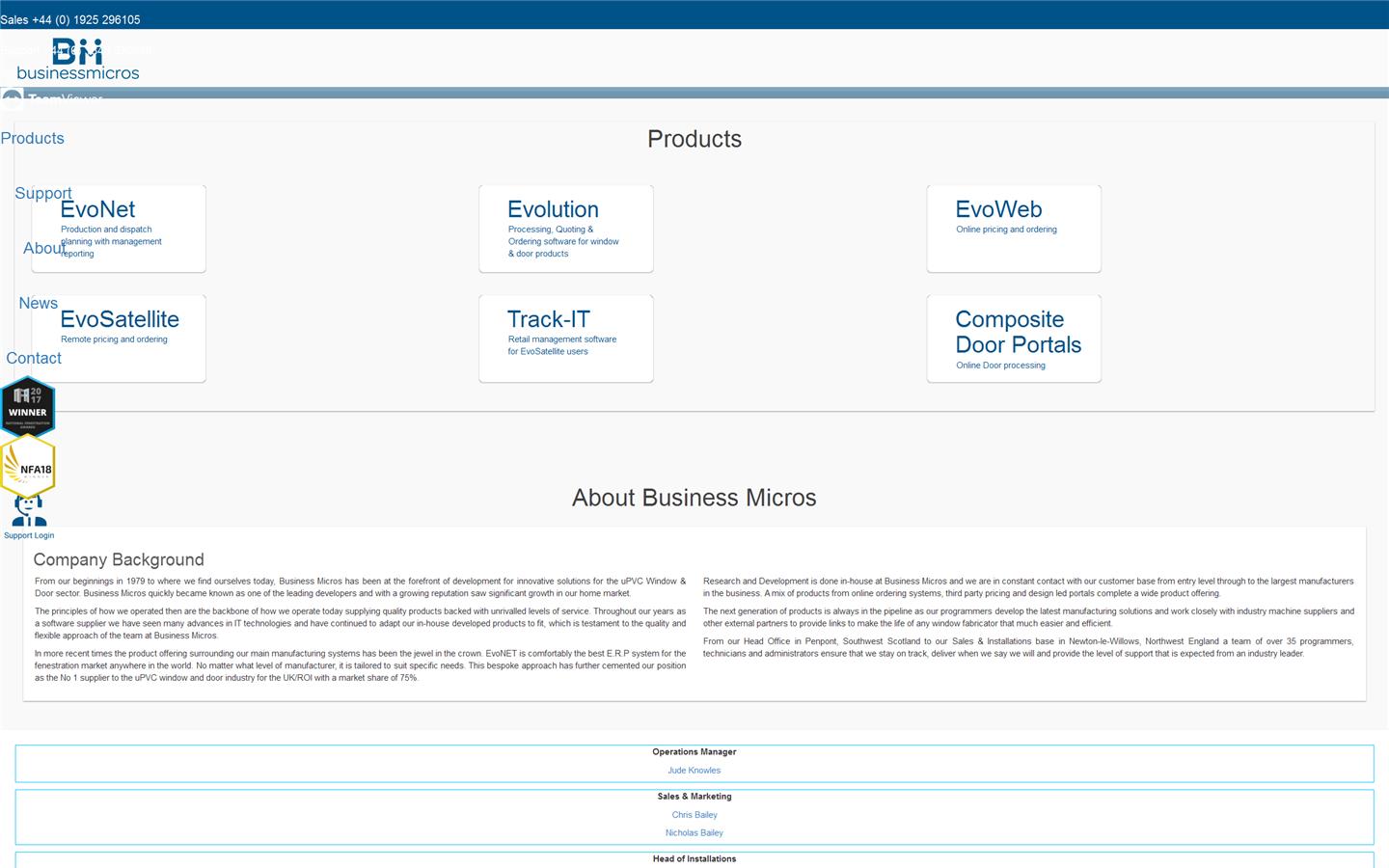Open the Products menu item
Screen dimensions: 1389x868
click(x=33, y=139)
